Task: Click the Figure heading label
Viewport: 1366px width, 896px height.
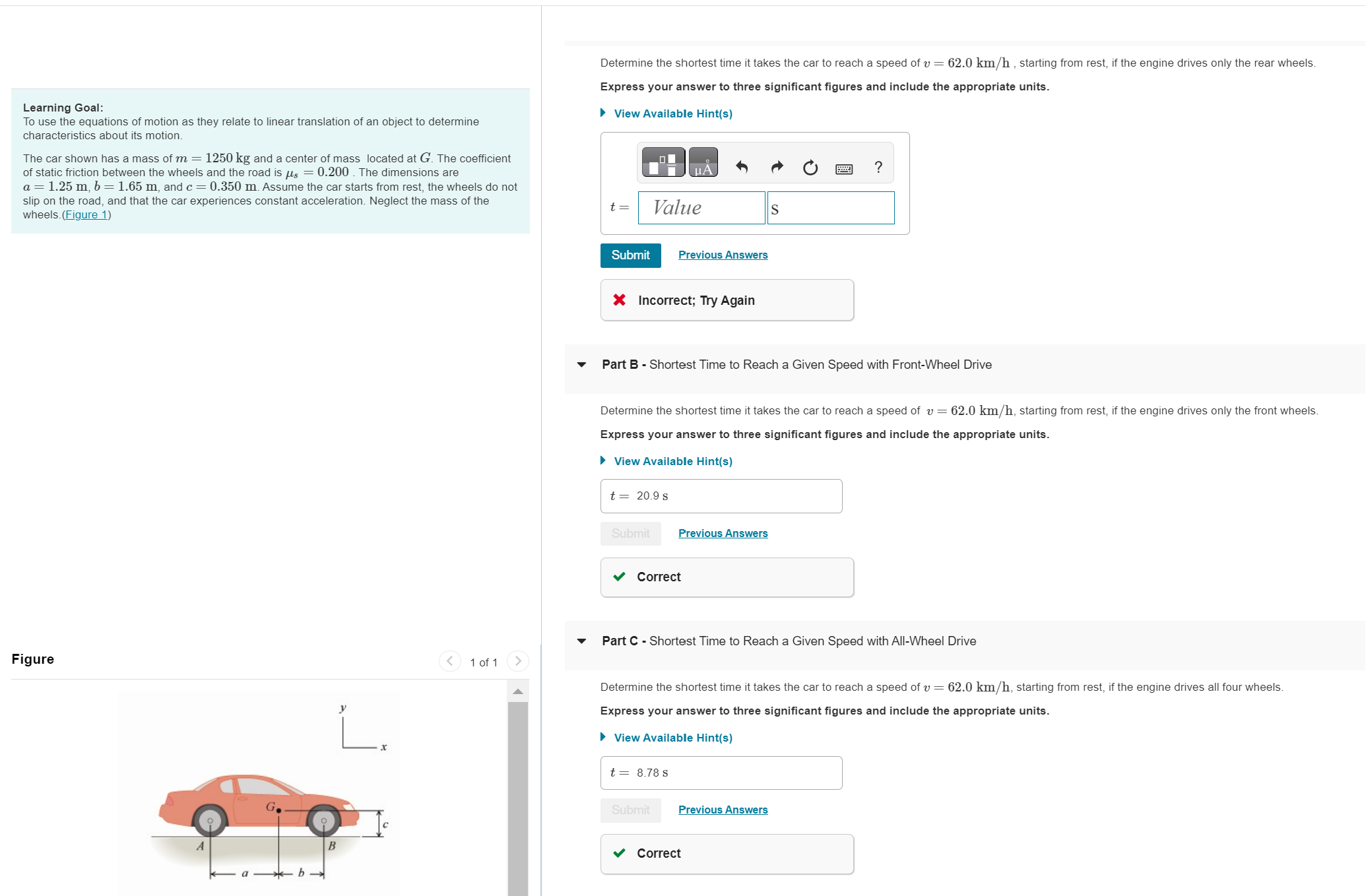Action: [x=33, y=659]
